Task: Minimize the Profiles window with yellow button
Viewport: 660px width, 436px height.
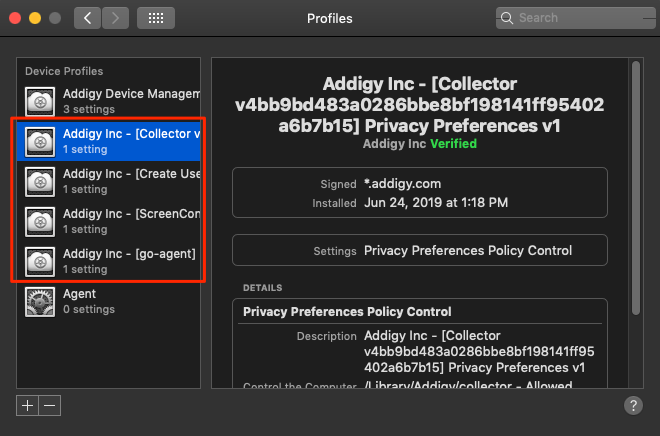Action: point(35,18)
